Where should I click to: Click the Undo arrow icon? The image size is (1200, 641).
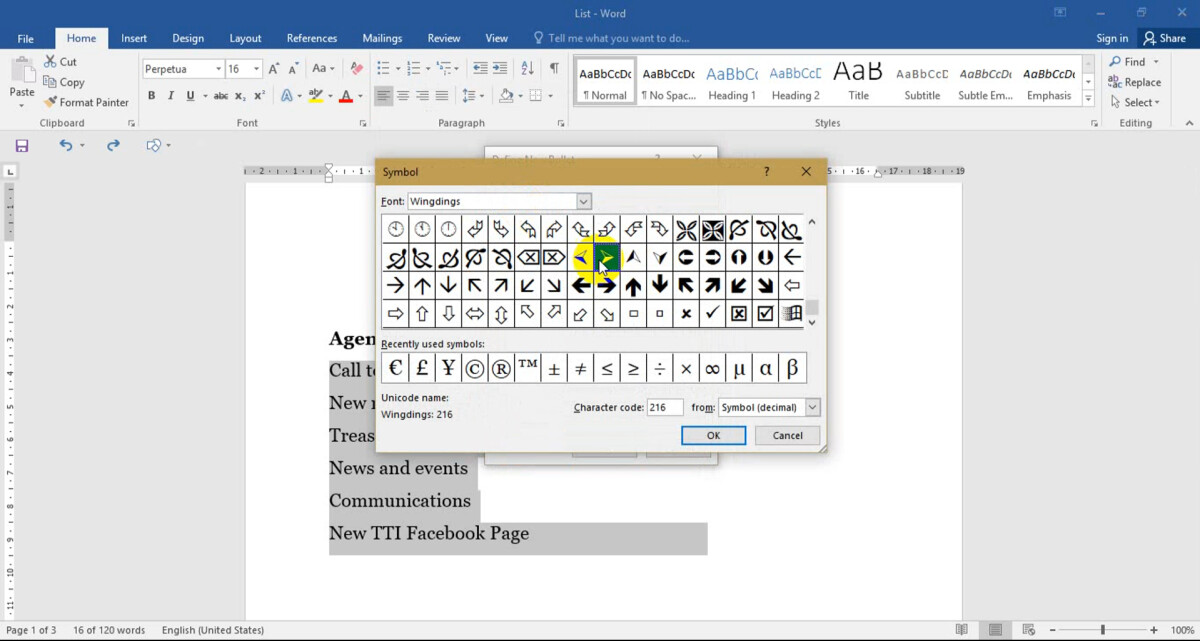65,145
